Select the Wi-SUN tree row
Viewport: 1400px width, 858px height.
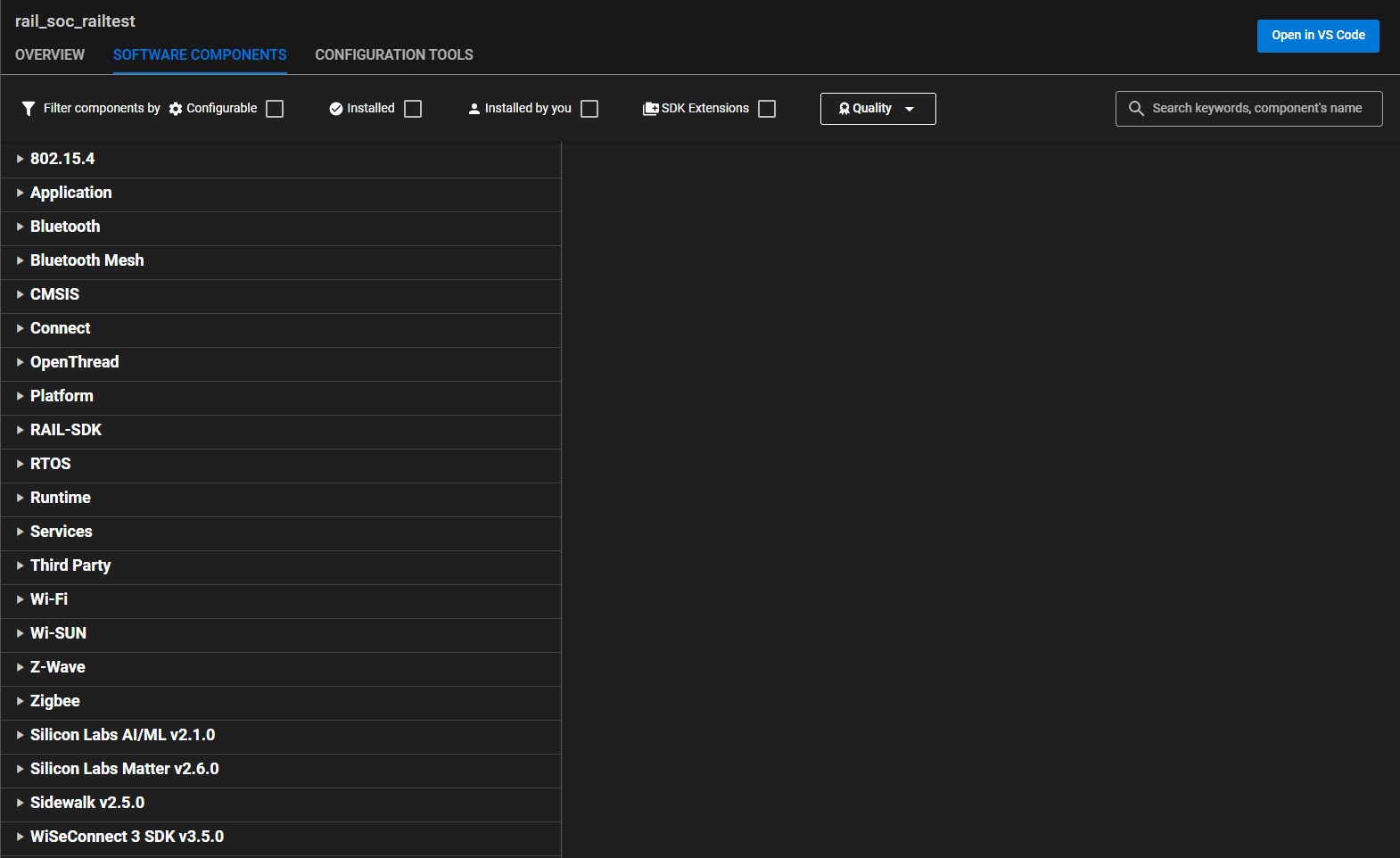(x=281, y=633)
